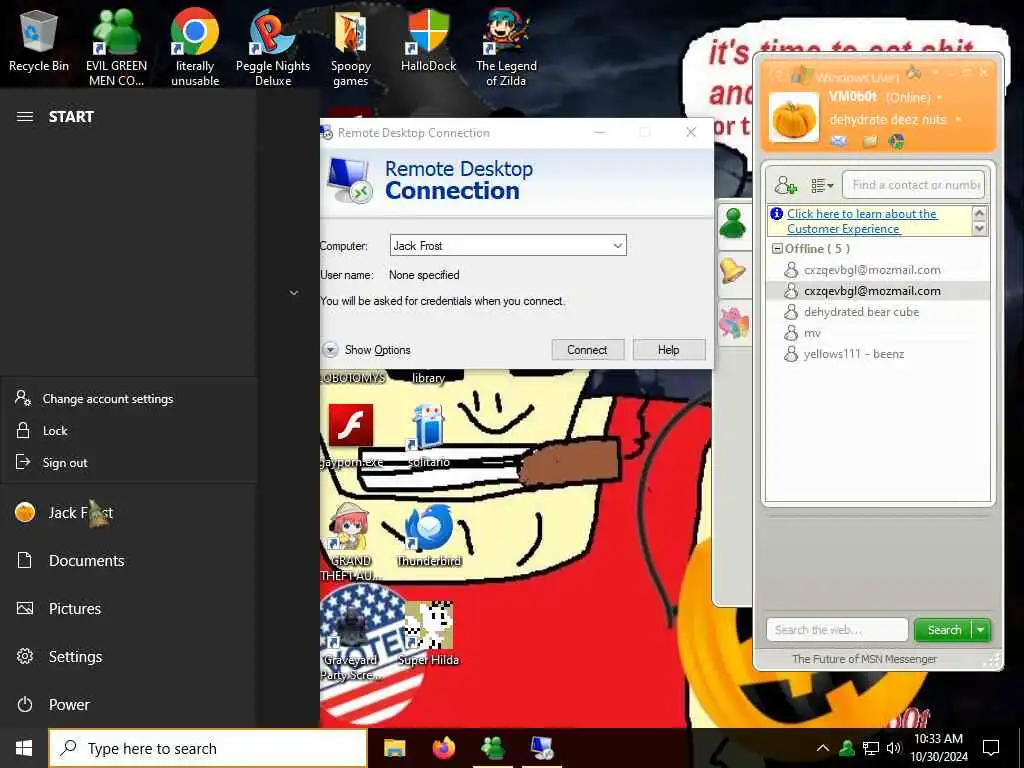This screenshot has width=1024, height=768.
Task: Open the Spoopy games folder icon
Action: point(351,47)
